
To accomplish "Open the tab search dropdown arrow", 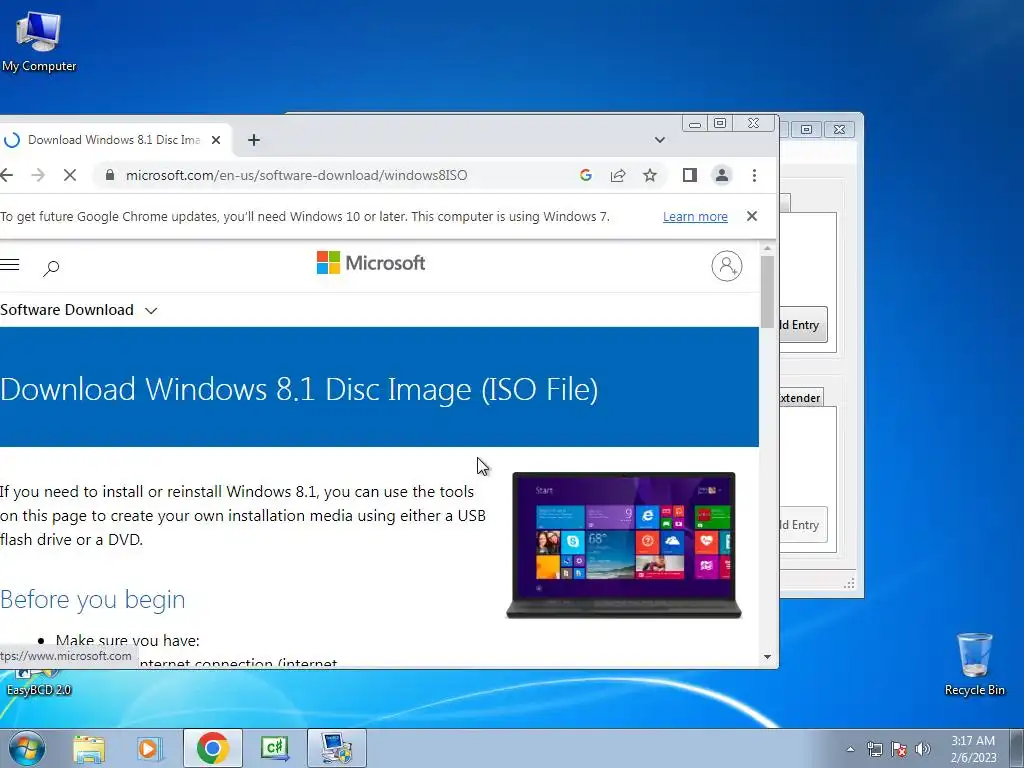I will tap(660, 140).
